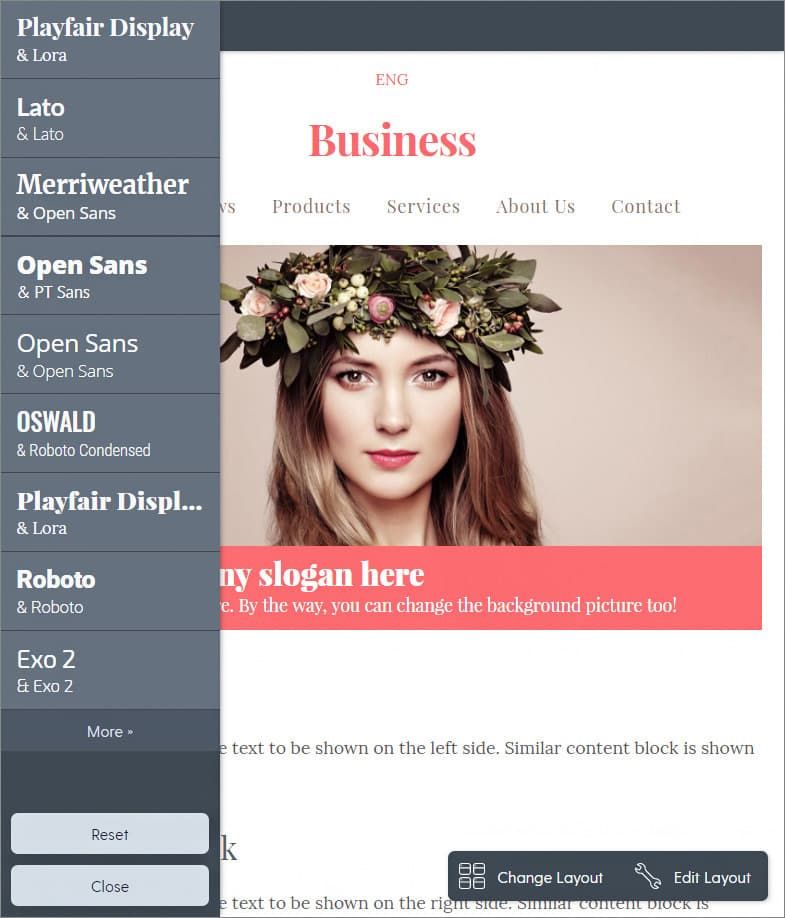Go to the Services menu item
Image resolution: width=785 pixels, height=918 pixels.
point(423,206)
